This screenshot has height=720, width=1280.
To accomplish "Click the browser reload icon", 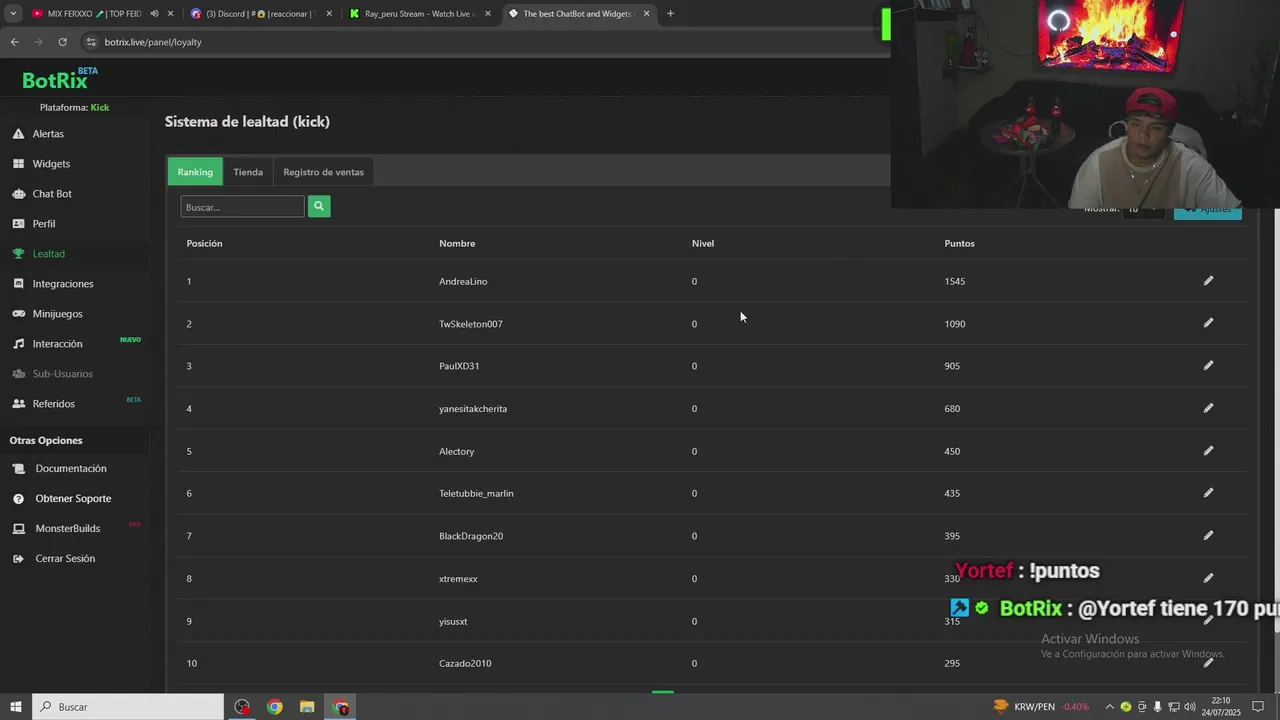I will click(x=62, y=42).
